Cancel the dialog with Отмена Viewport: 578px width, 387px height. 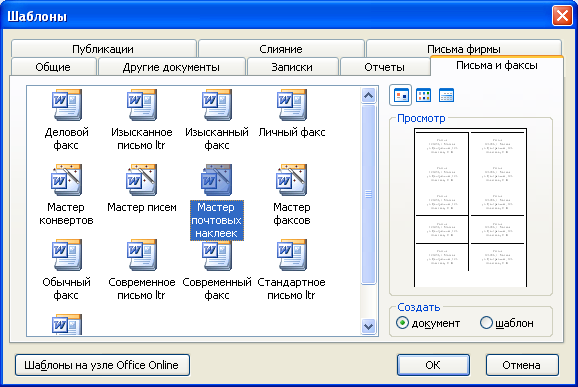point(522,365)
